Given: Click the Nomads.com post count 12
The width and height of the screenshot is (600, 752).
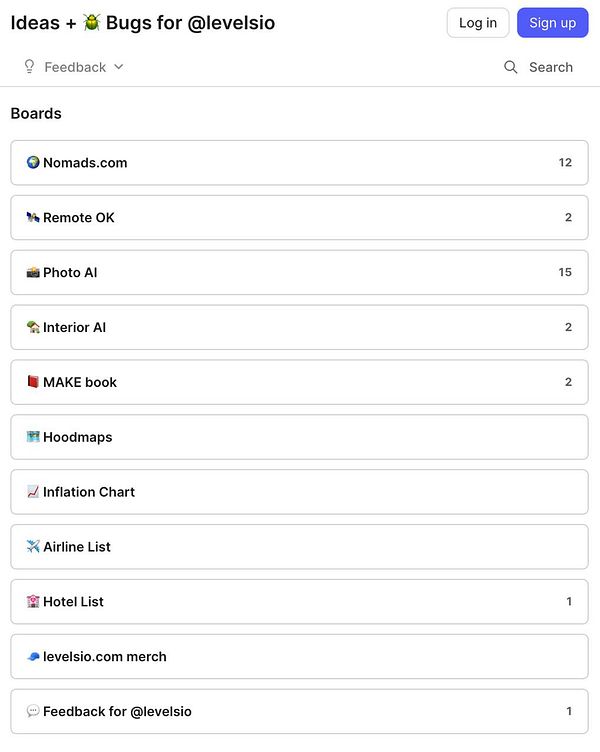Looking at the screenshot, I should pos(565,163).
